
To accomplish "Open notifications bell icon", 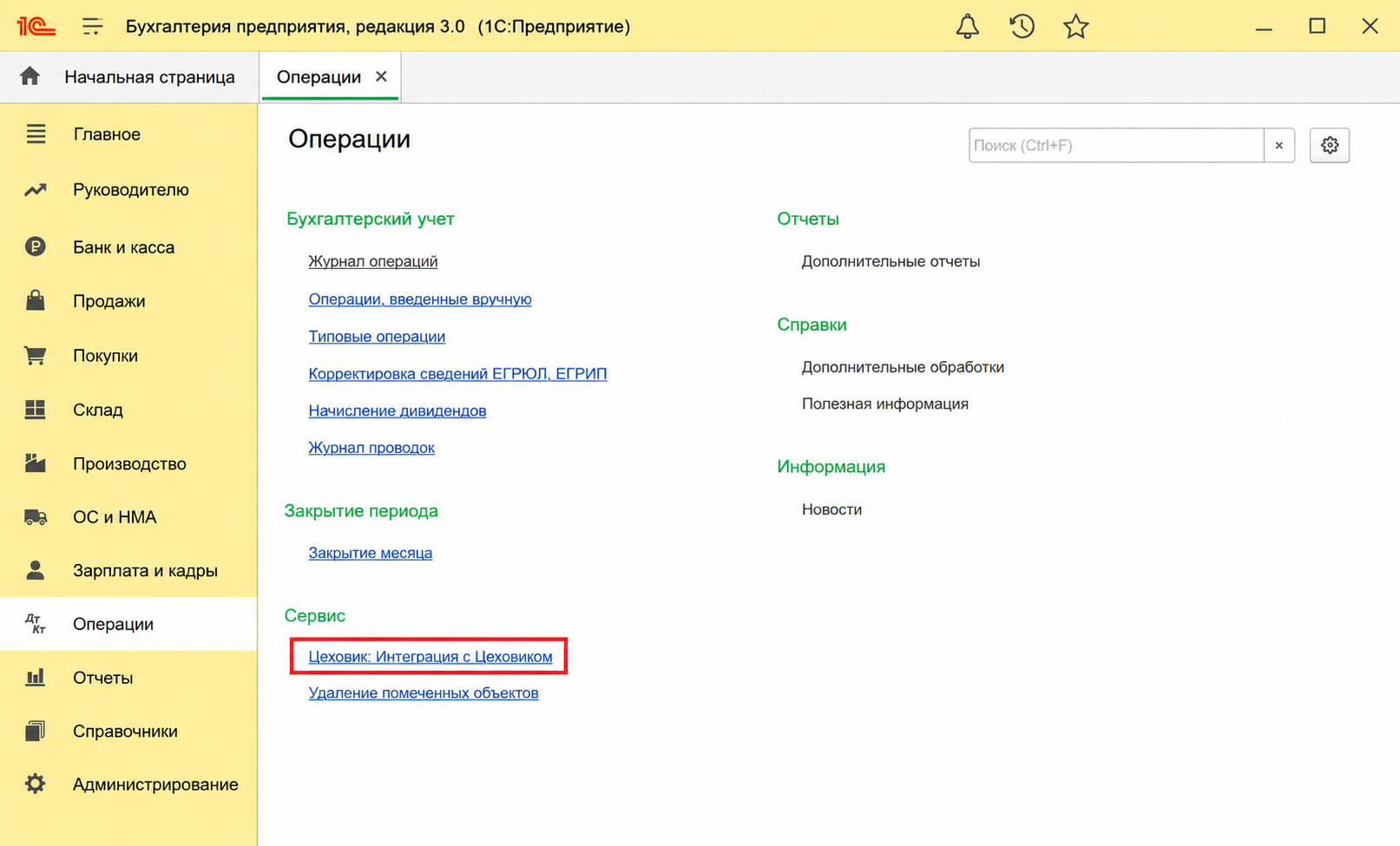I will point(968,26).
